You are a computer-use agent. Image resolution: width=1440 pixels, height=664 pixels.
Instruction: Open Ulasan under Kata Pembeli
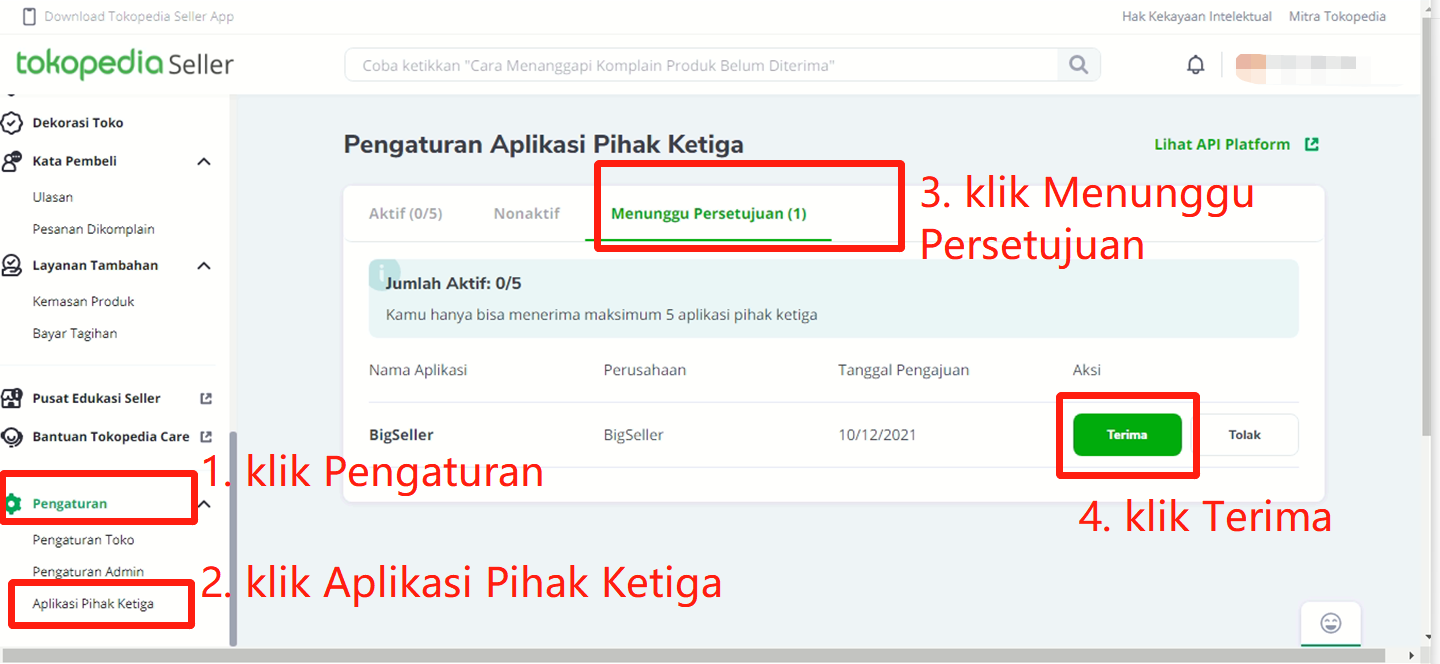pos(52,197)
